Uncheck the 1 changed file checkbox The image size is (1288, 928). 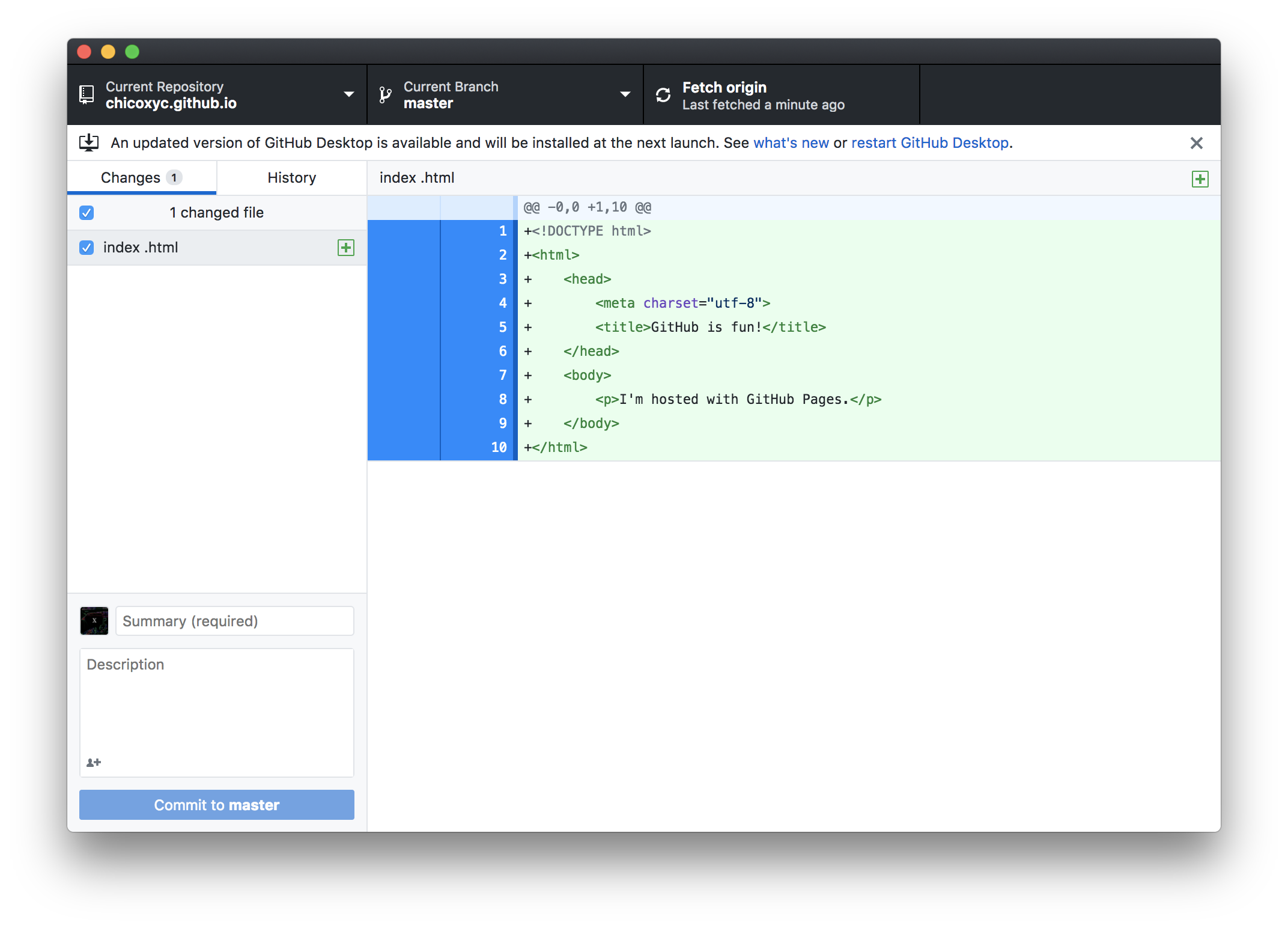pos(87,213)
